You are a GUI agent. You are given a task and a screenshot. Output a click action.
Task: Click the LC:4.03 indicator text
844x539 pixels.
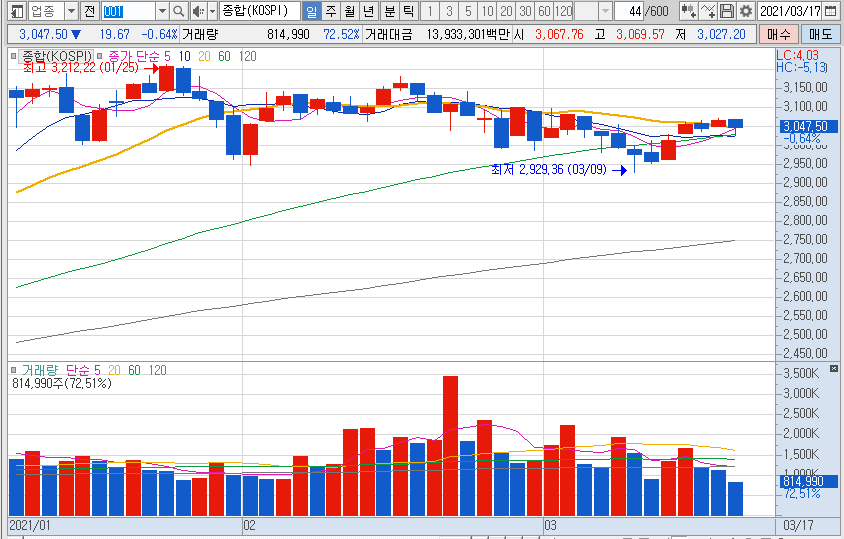point(797,55)
